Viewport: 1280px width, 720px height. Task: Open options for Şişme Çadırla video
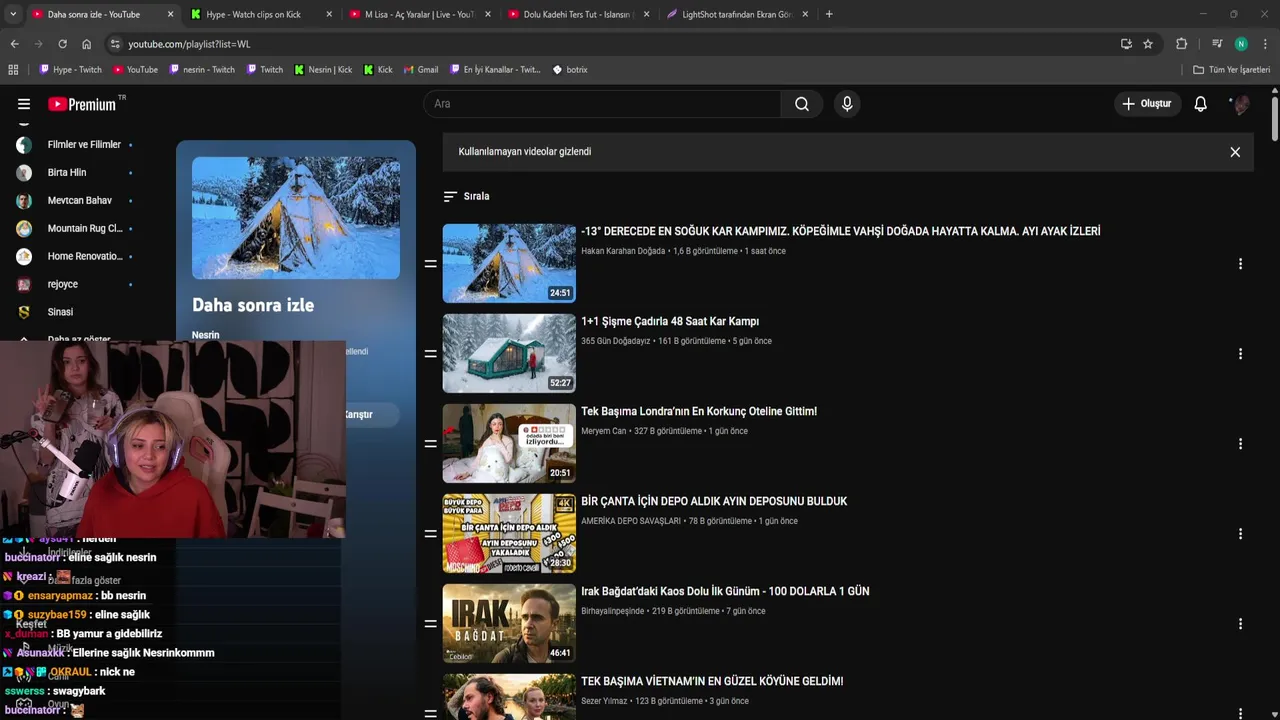point(1240,354)
